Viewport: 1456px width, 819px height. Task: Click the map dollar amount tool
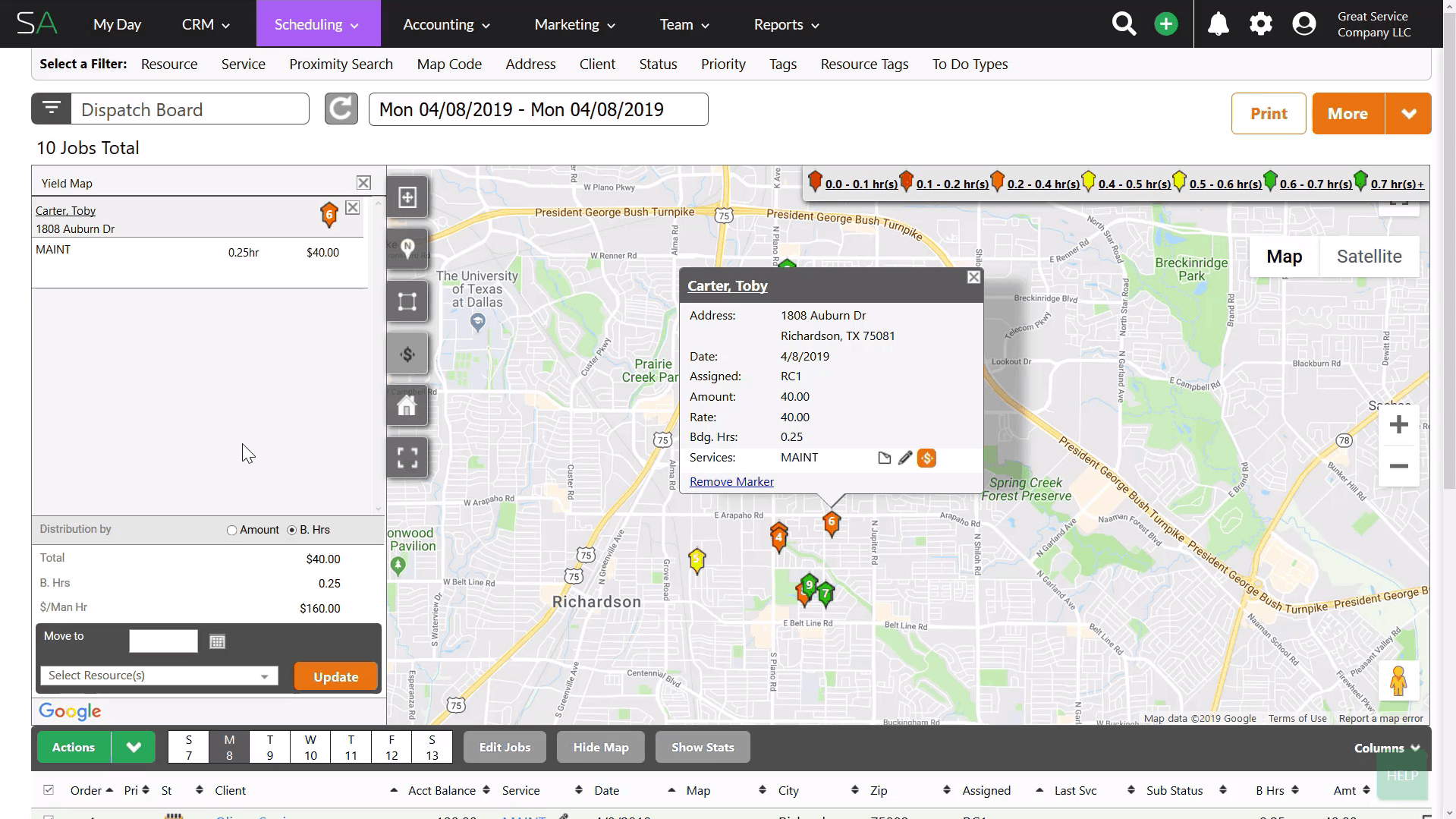coord(407,354)
